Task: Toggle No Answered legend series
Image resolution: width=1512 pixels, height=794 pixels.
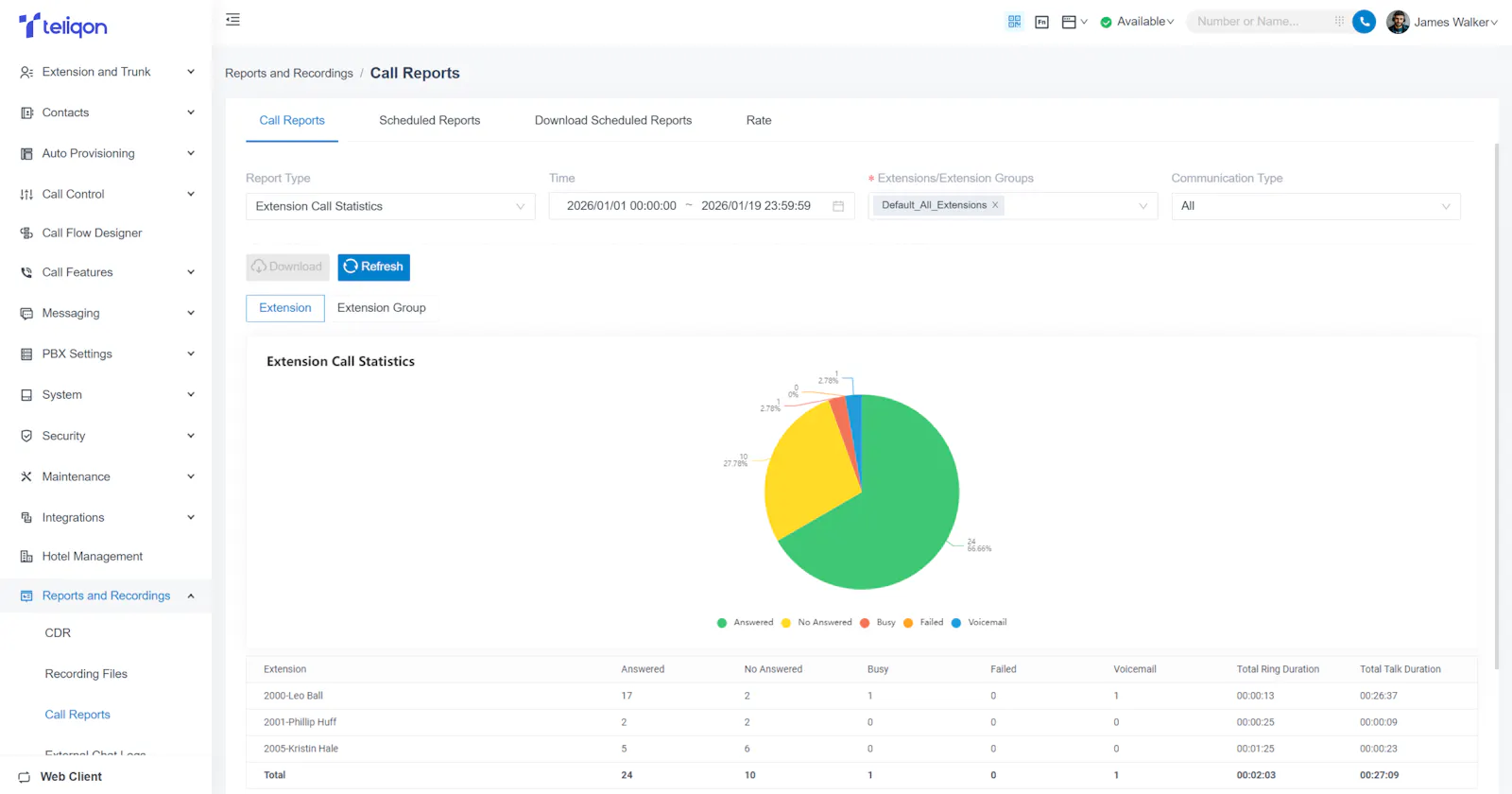Action: coord(816,622)
